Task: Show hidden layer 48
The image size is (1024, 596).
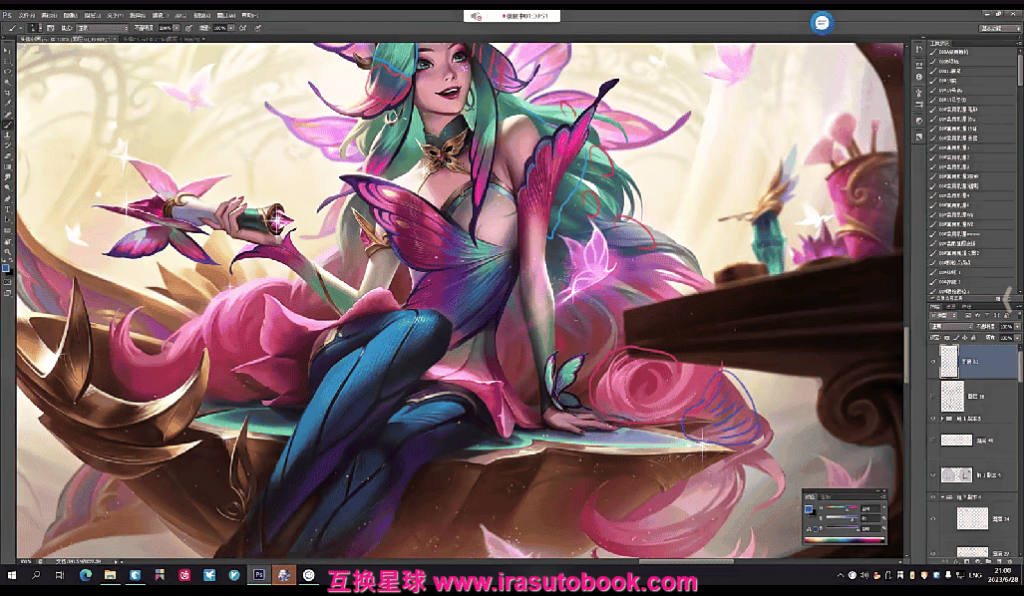Action: [933, 441]
